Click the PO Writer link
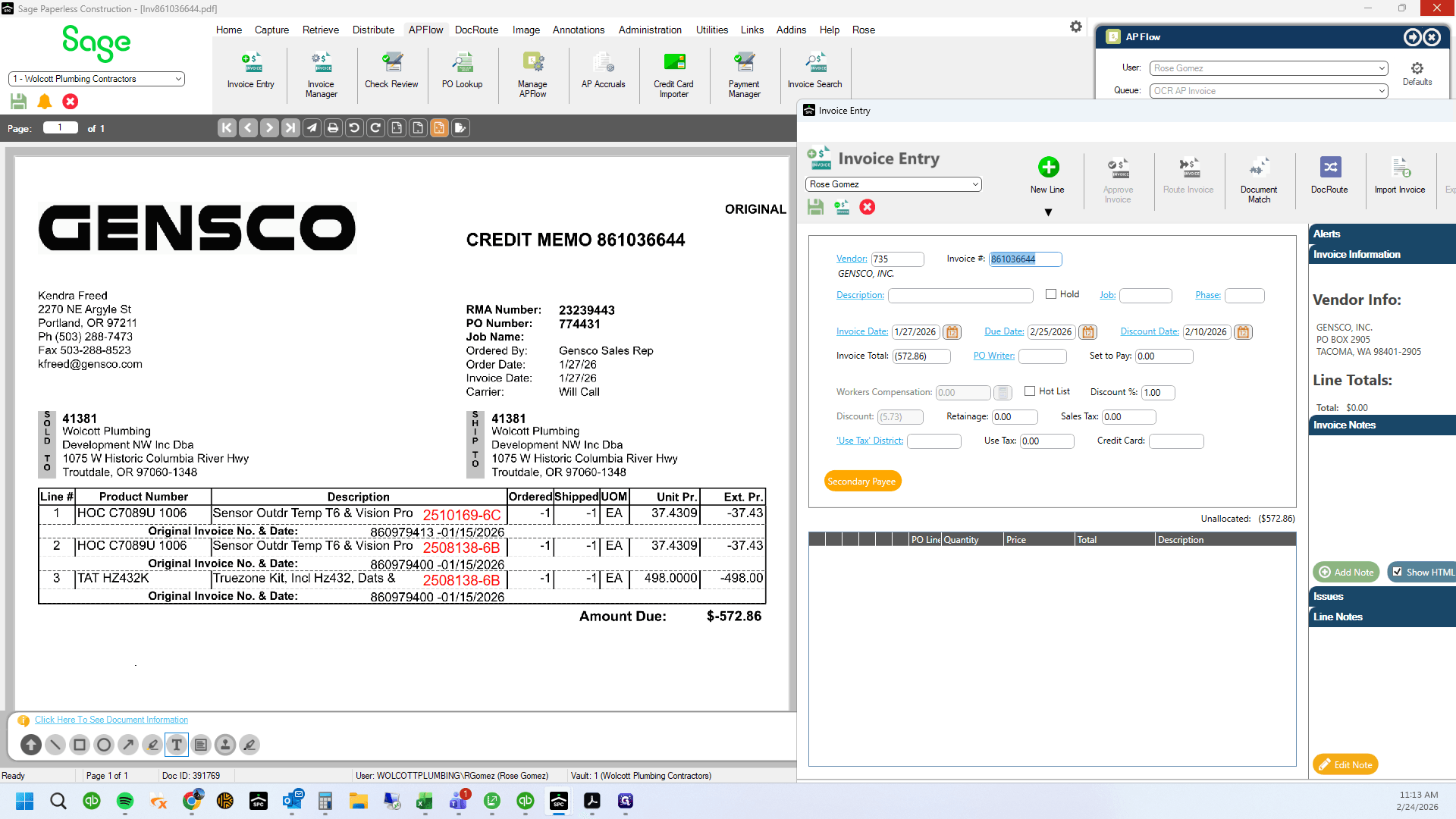Image resolution: width=1456 pixels, height=819 pixels. pyautogui.click(x=993, y=356)
